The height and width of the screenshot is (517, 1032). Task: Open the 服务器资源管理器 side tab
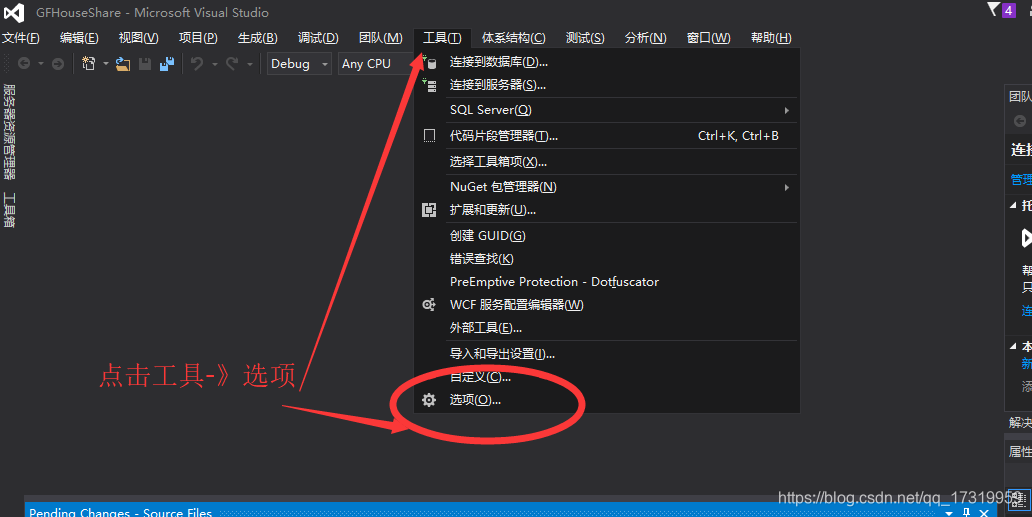click(9, 132)
